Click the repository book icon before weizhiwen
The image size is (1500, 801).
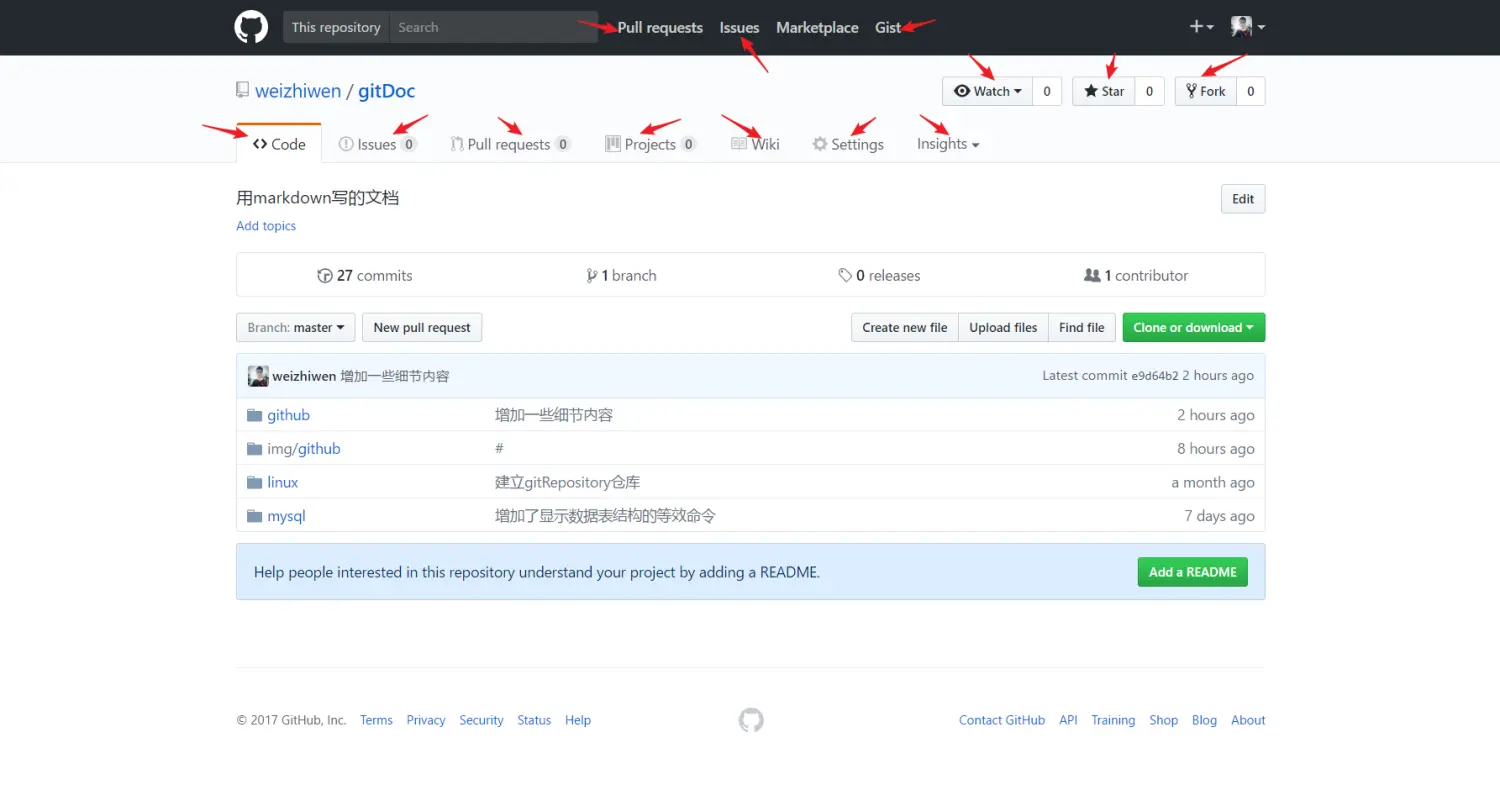tap(242, 90)
